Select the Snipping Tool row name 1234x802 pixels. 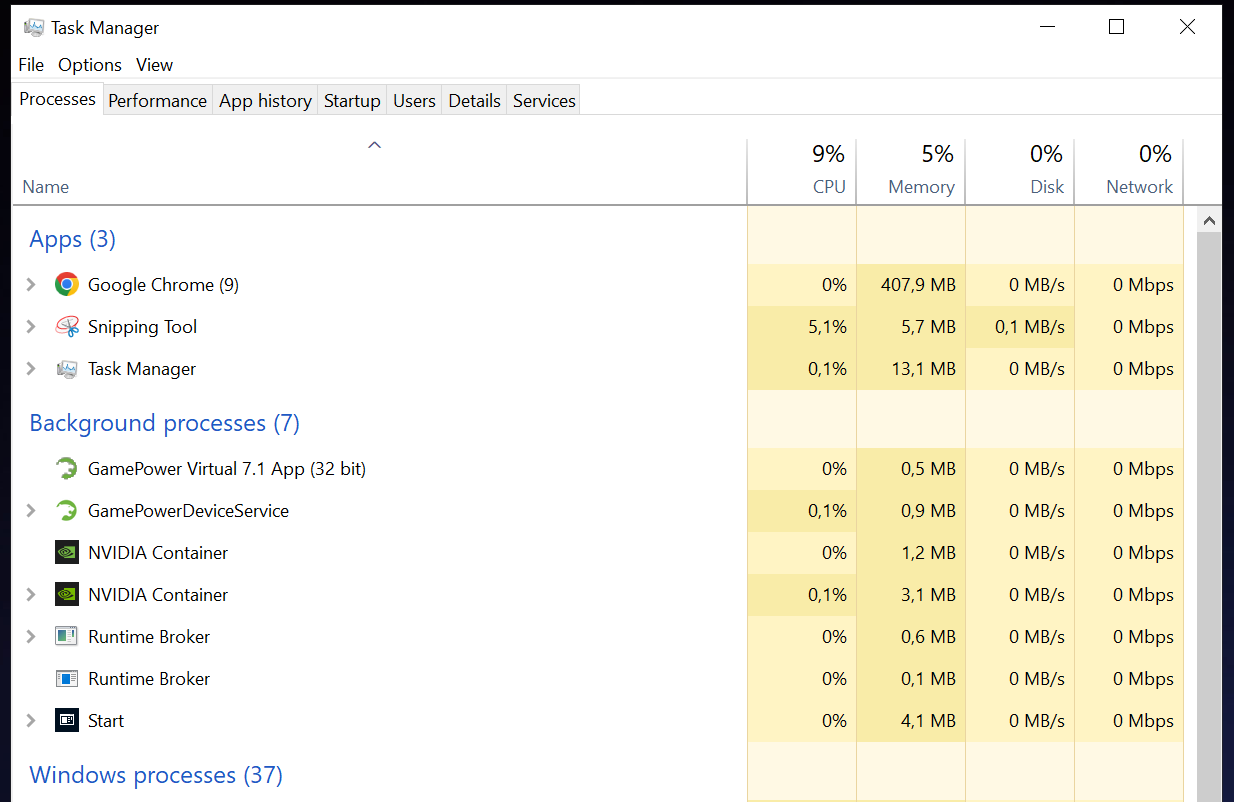(x=143, y=327)
